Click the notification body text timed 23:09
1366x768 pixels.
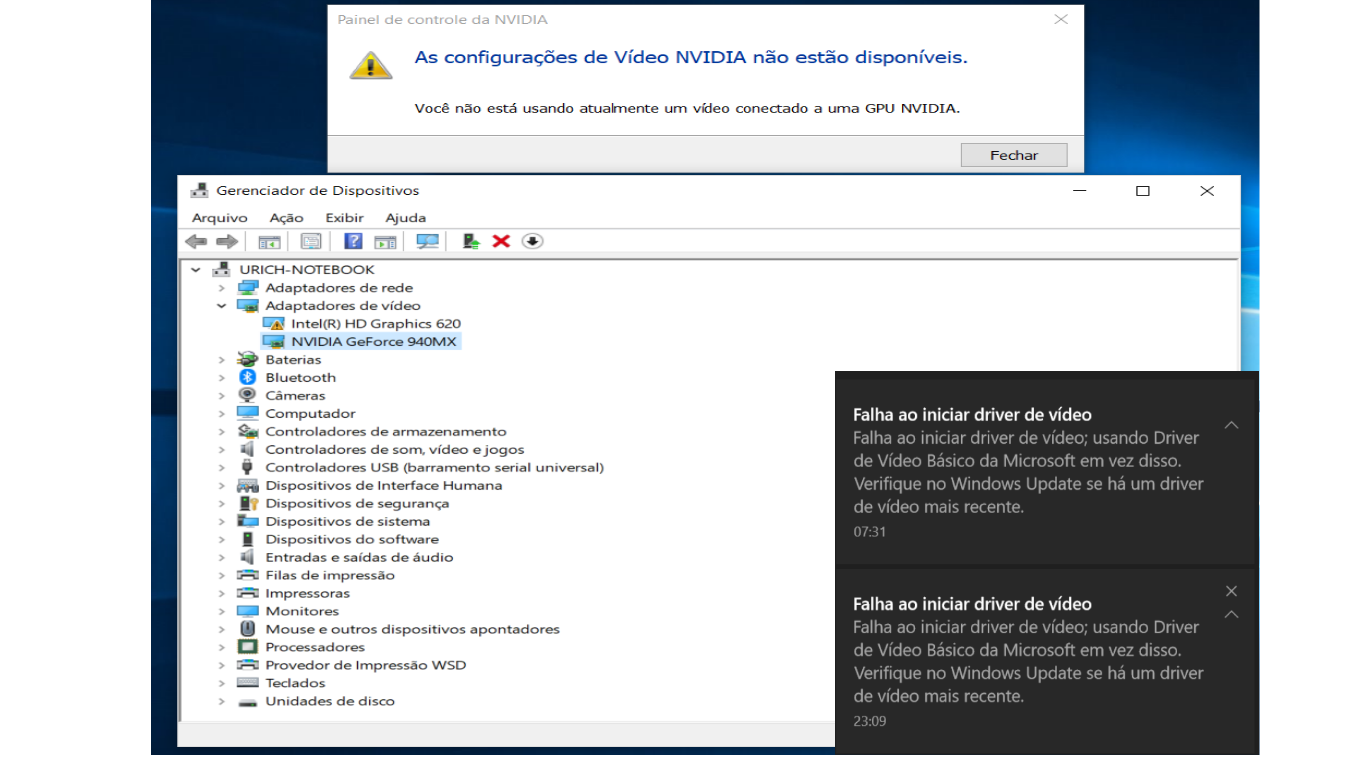(x=1029, y=661)
